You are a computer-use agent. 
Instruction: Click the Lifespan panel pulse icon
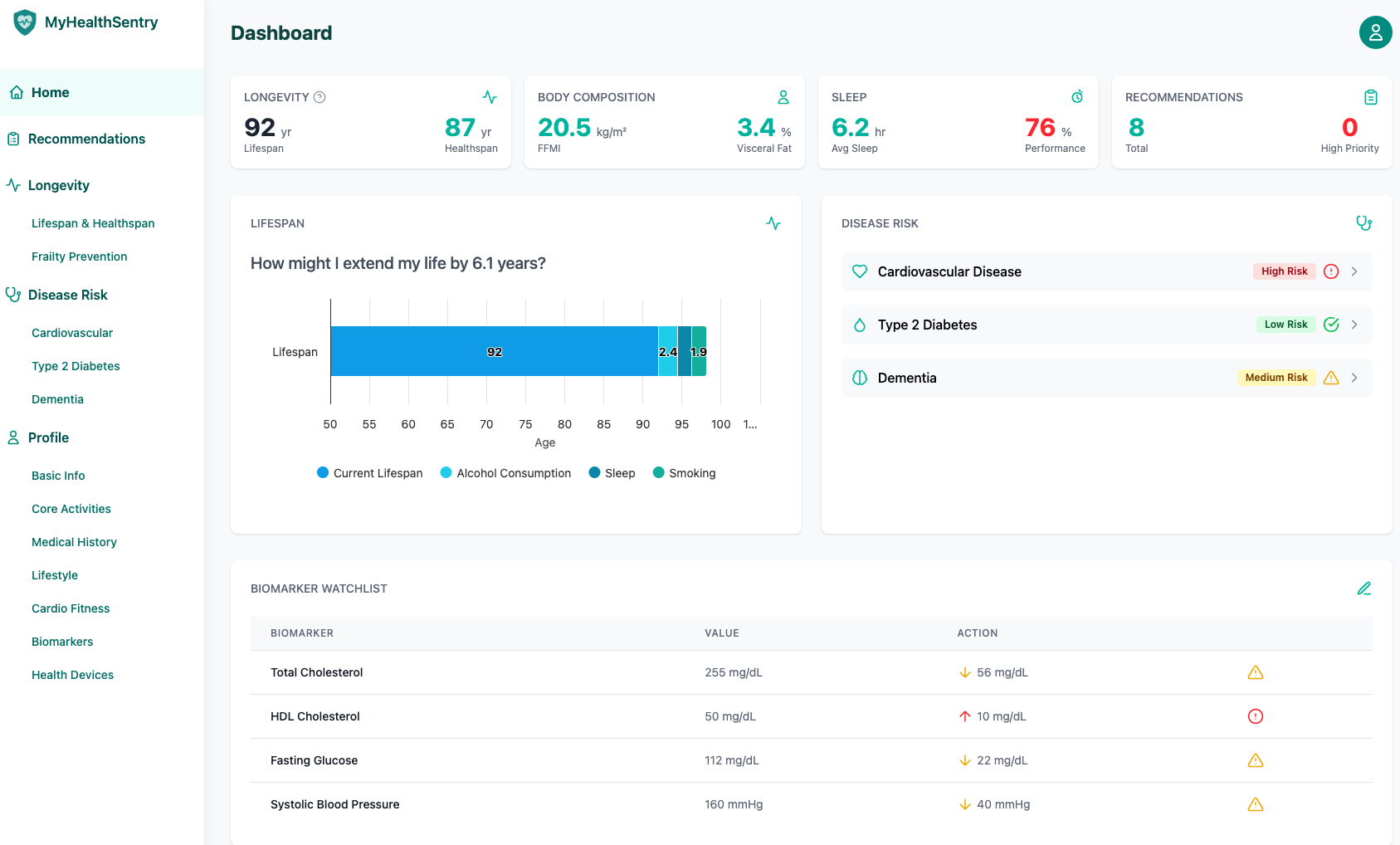[x=773, y=223]
